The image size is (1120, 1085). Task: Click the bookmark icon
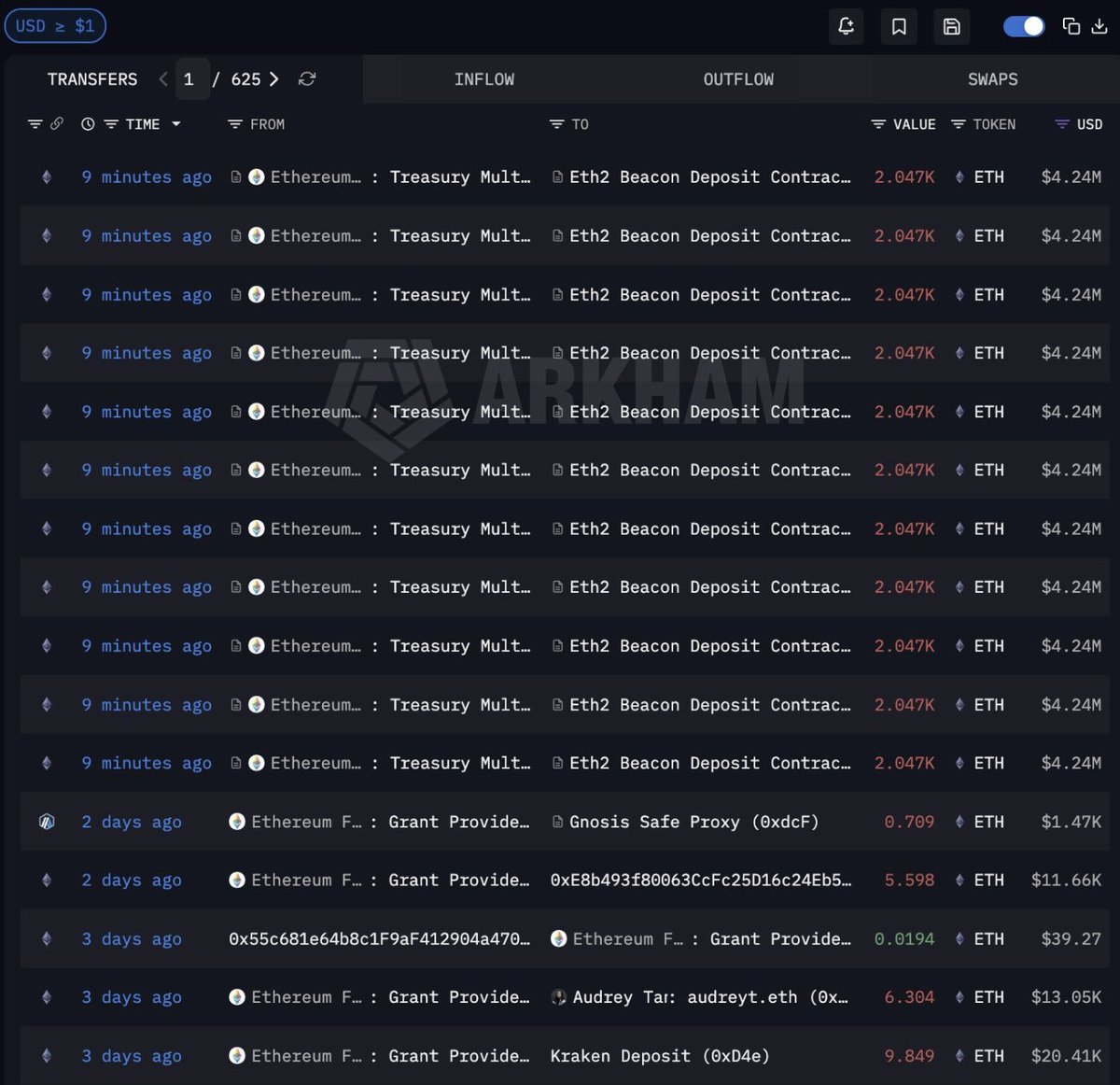click(899, 26)
